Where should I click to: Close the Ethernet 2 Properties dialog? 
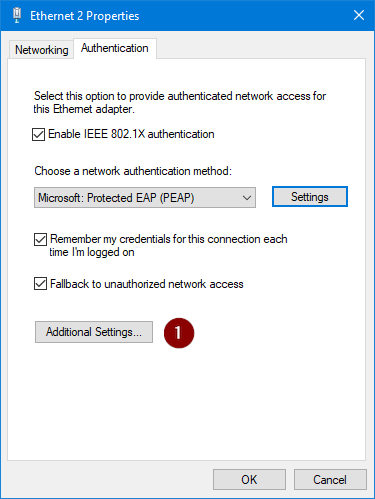click(x=359, y=15)
